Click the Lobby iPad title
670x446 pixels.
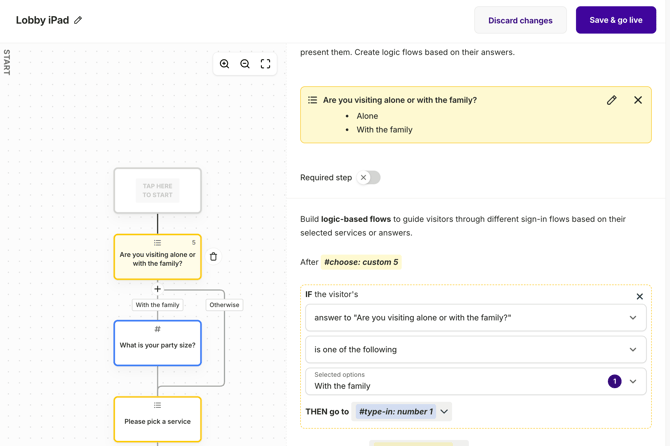tap(42, 20)
